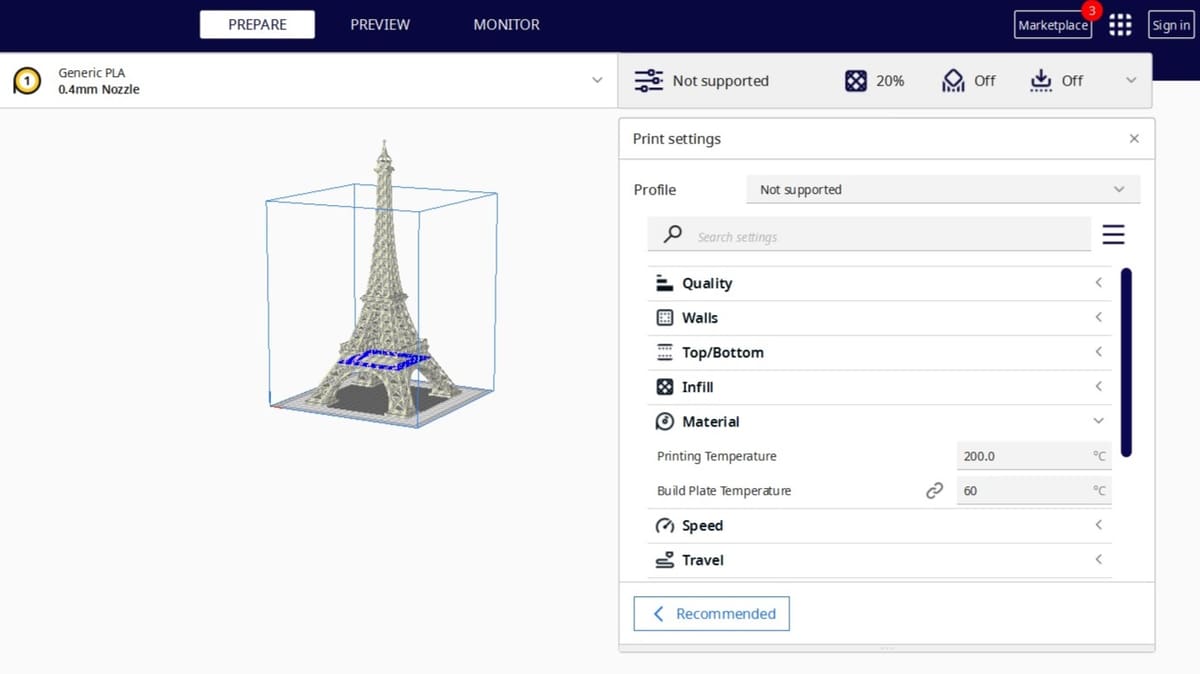Switch to the MONITOR stage
Viewport: 1200px width, 674px height.
tap(506, 25)
